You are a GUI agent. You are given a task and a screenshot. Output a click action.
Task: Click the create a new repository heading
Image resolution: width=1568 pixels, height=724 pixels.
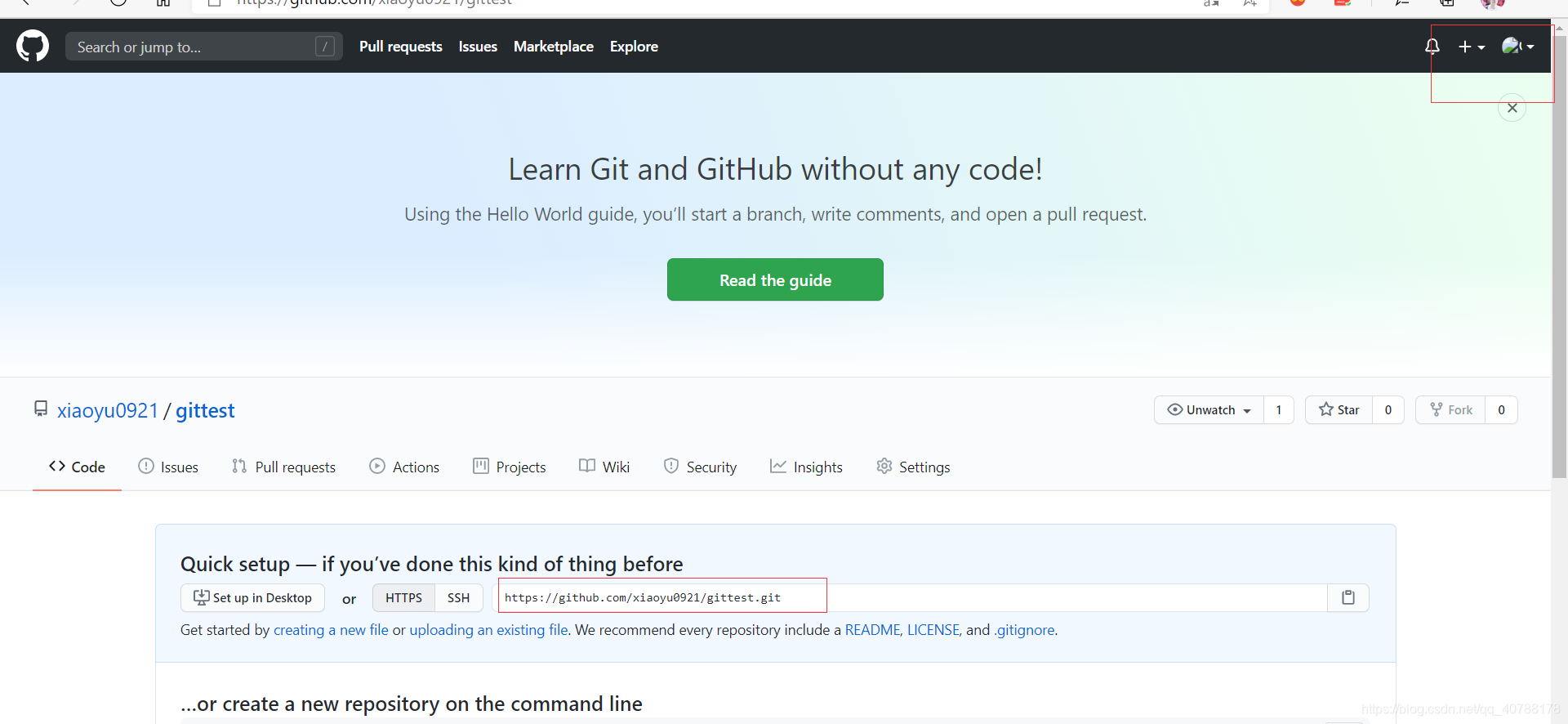(x=412, y=704)
